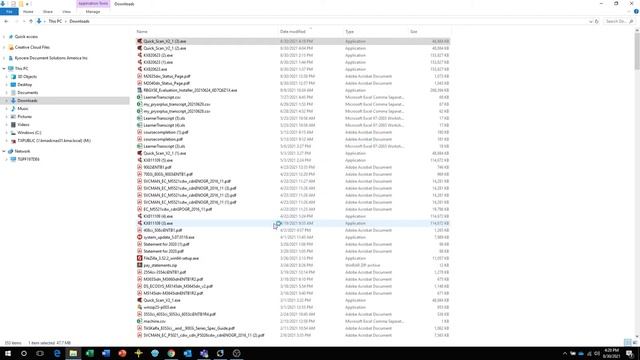Select machine.csv file icon
Viewport: 640px width, 360px height.
click(139, 321)
